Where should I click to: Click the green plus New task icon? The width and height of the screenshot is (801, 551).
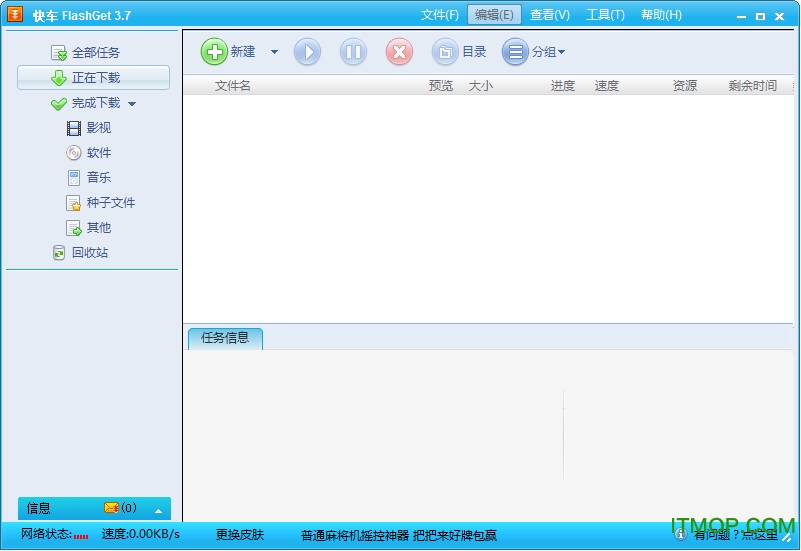tap(214, 52)
